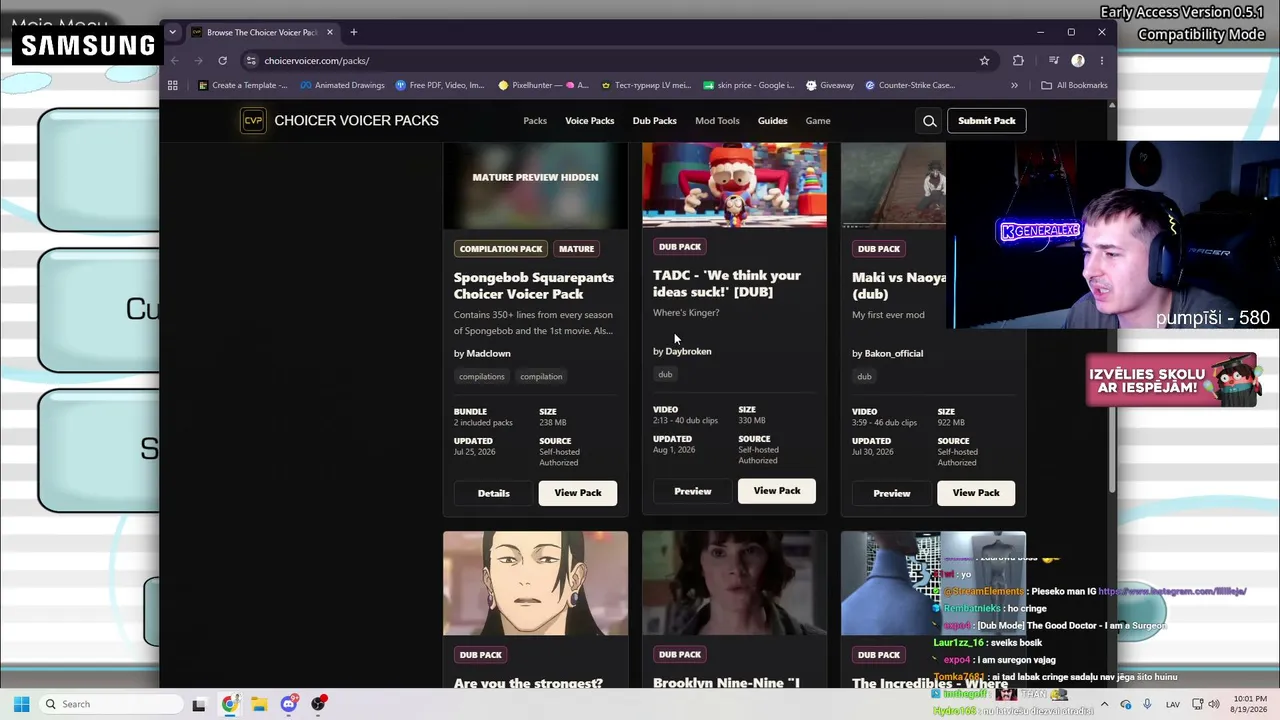Preview the Maki vs Naoya dub
Viewport: 1280px width, 720px height.
[x=891, y=493]
